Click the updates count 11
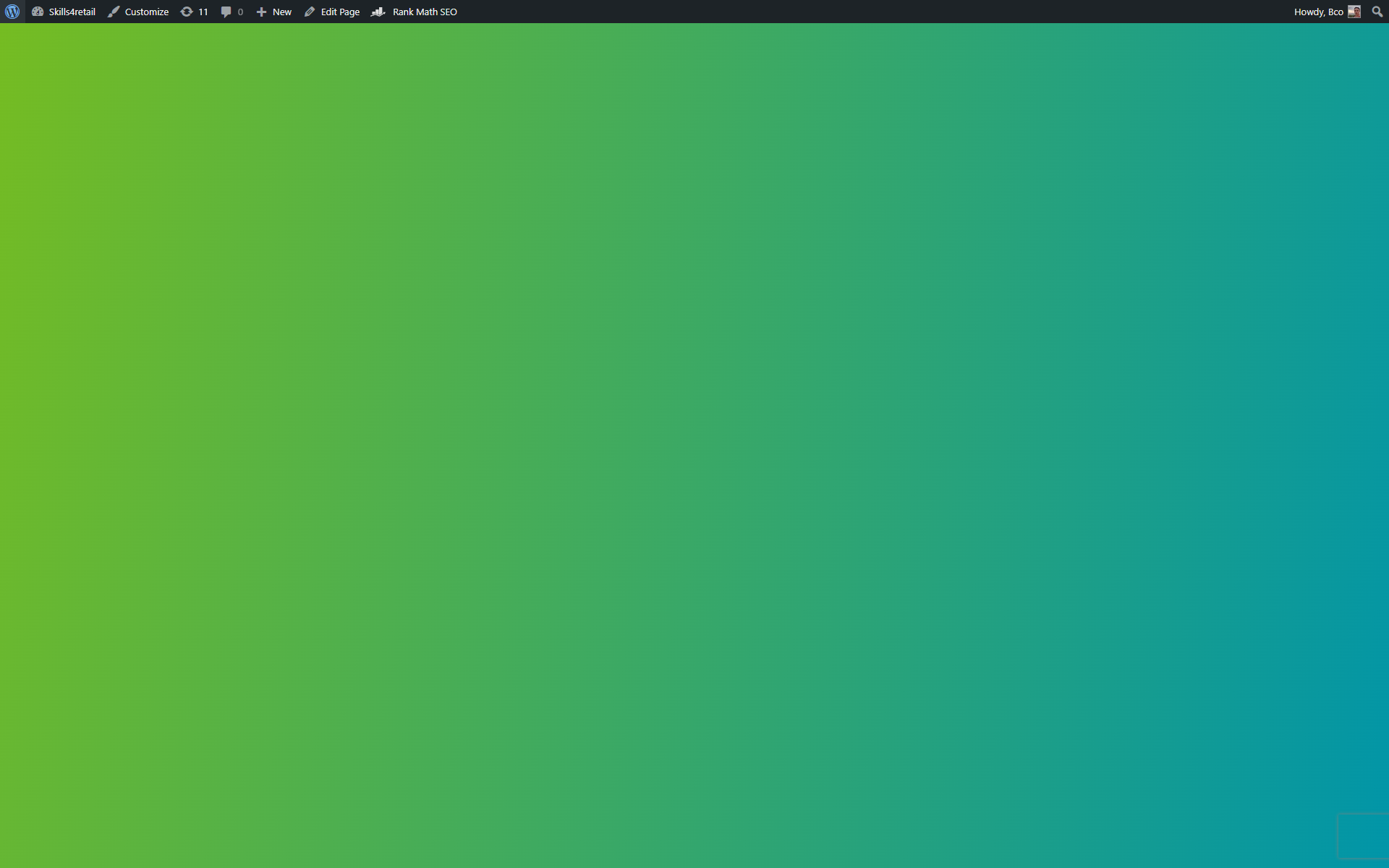 point(203,12)
